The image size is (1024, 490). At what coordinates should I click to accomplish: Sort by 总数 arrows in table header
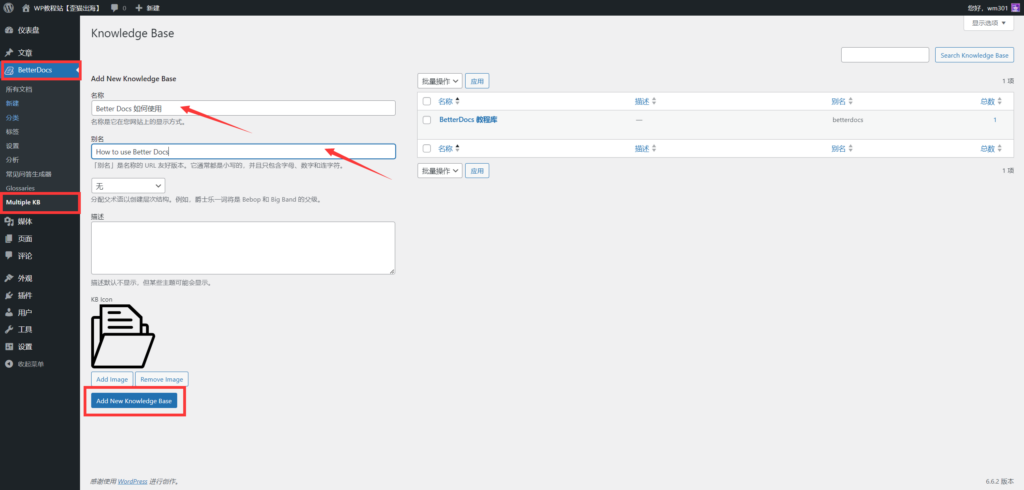click(x=999, y=101)
